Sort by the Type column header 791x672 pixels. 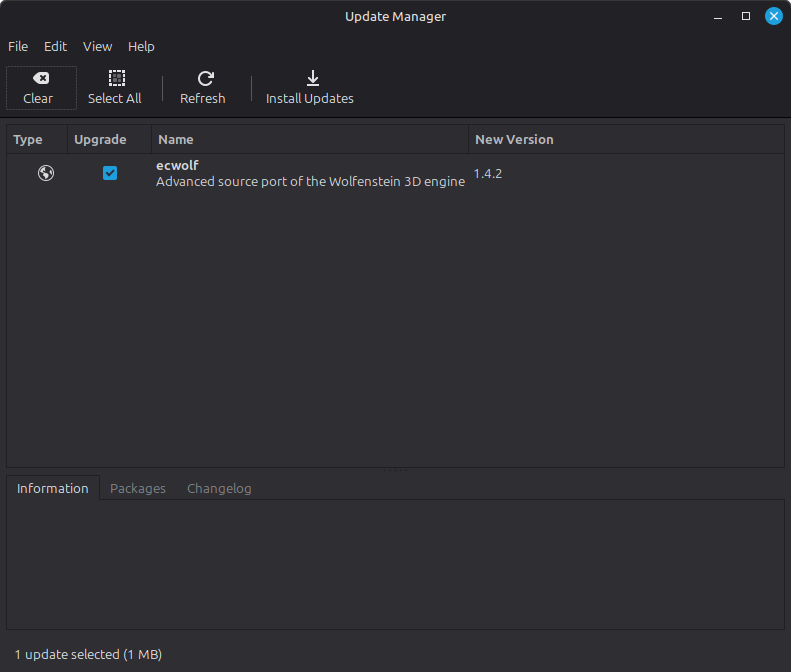click(x=37, y=139)
